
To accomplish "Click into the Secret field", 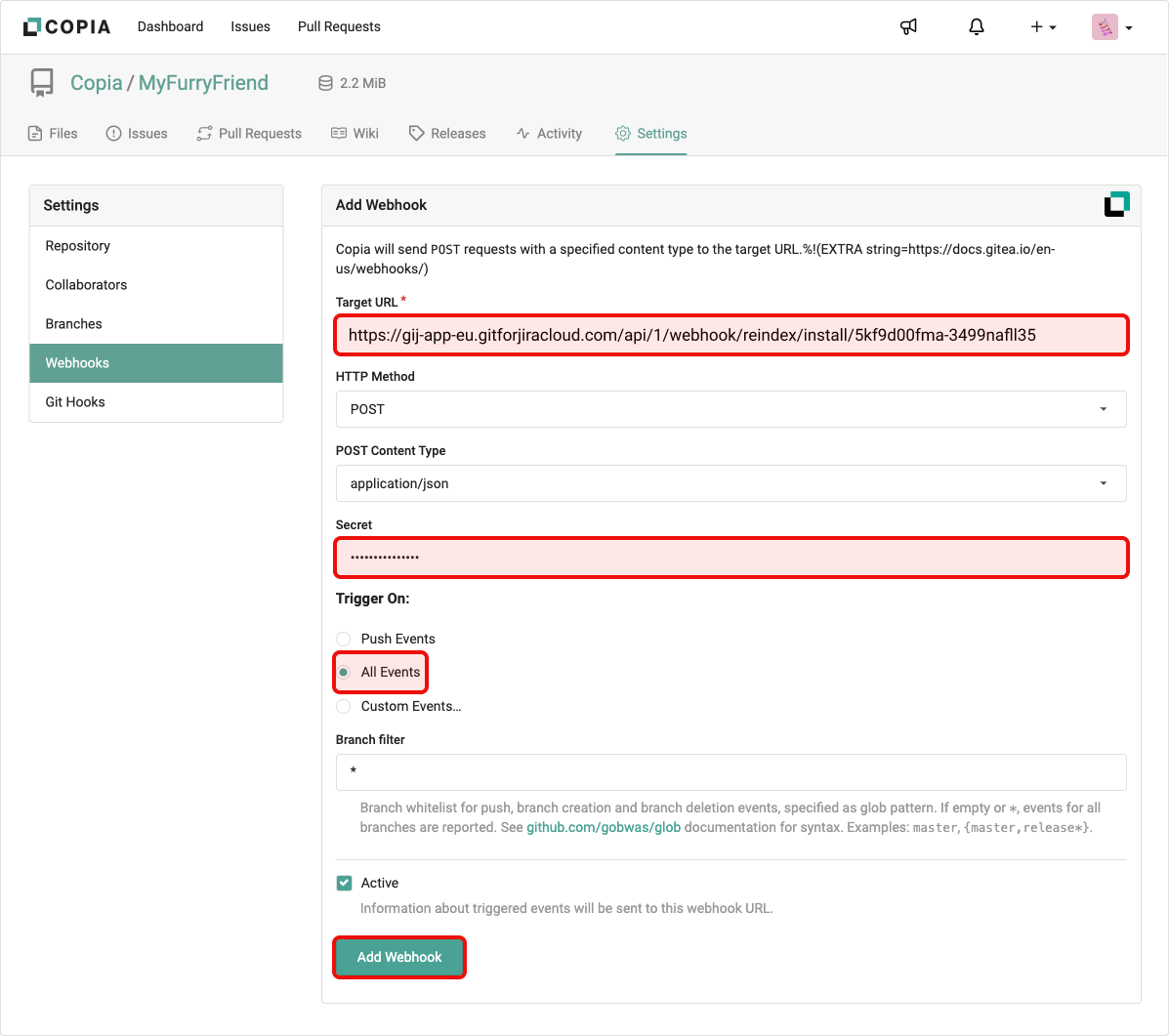I will click(x=731, y=558).
